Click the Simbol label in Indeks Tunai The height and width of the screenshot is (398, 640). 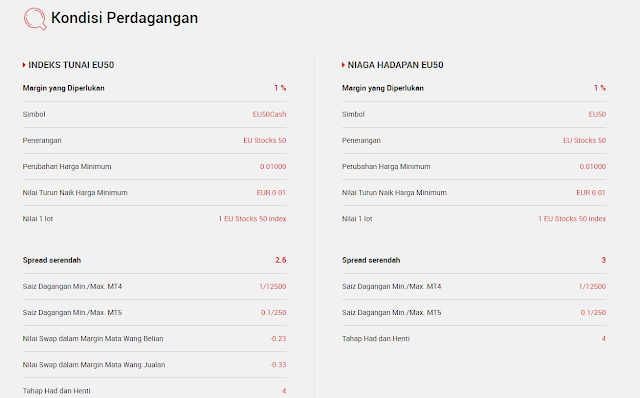click(x=34, y=114)
